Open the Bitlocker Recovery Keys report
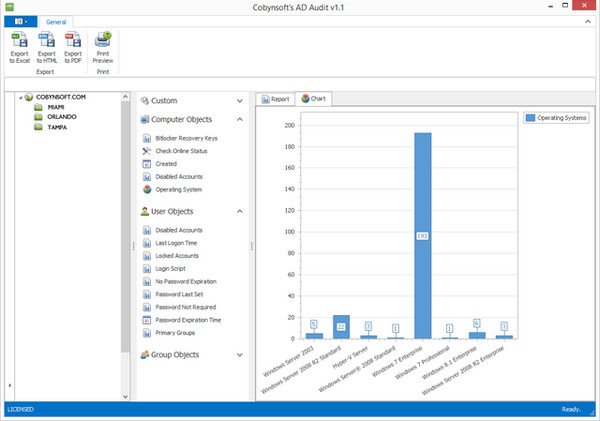This screenshot has width=600, height=421. [x=186, y=138]
